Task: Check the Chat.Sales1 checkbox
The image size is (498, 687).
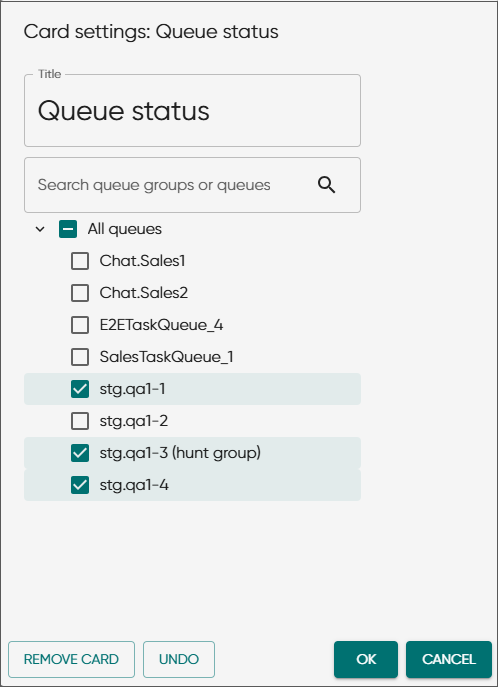Action: coord(80,261)
